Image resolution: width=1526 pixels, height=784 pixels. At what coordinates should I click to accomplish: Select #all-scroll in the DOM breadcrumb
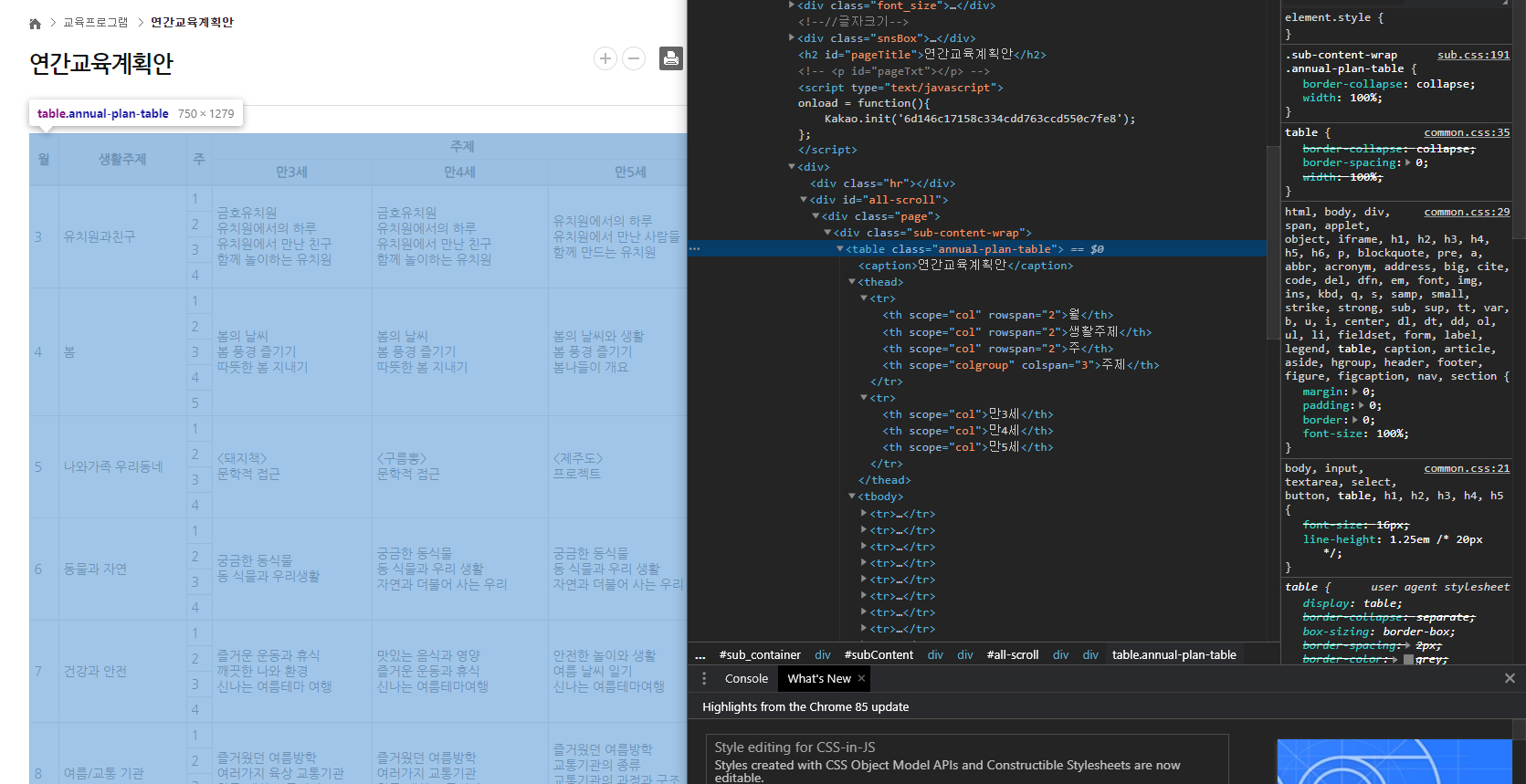point(1012,654)
